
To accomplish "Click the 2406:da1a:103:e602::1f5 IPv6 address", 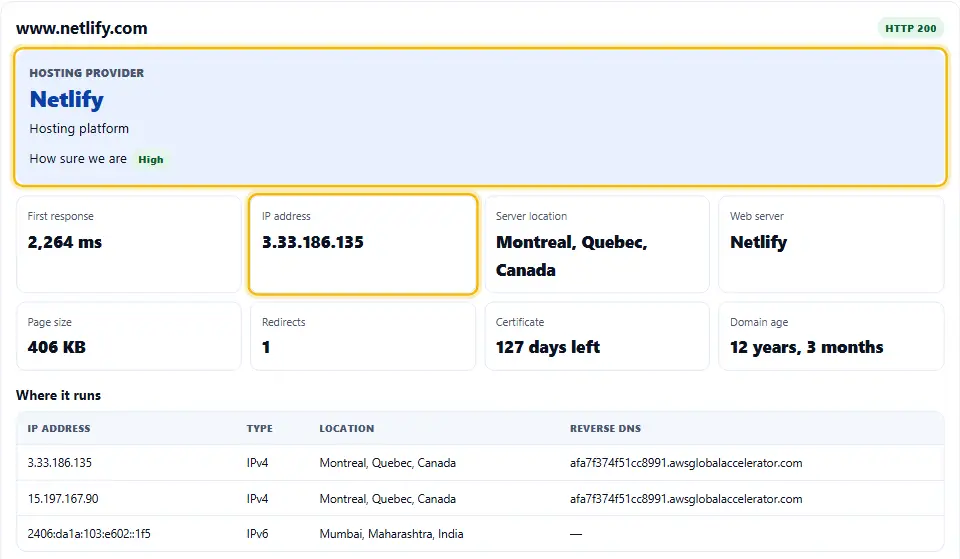I will click(x=89, y=534).
